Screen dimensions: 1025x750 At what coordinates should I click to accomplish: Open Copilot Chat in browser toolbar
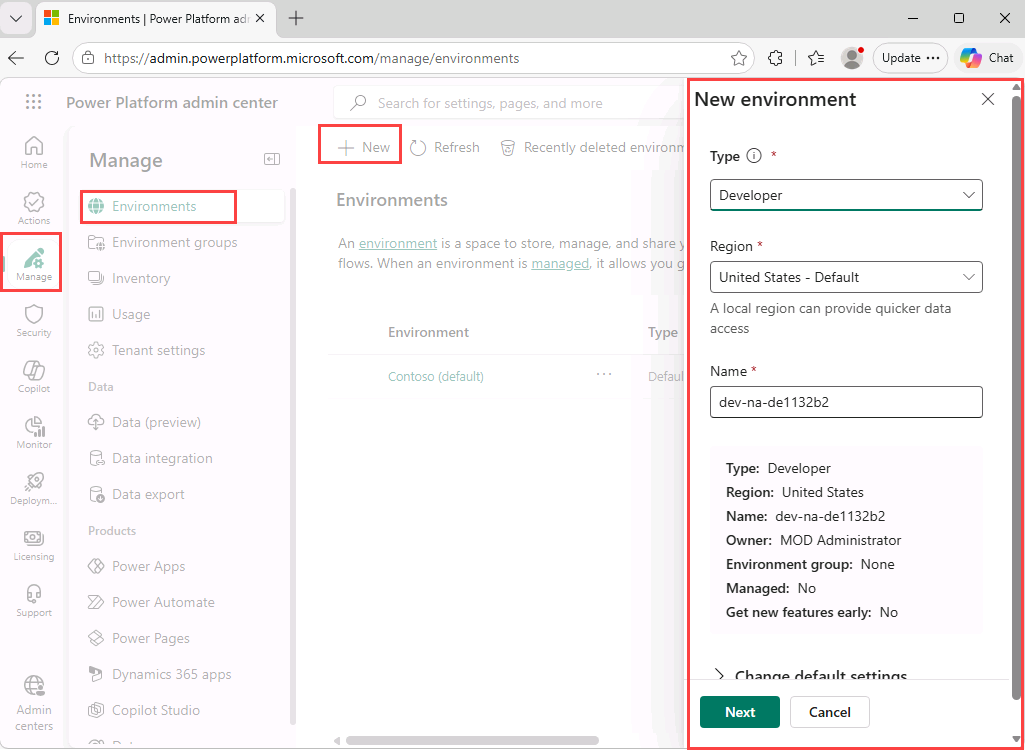click(987, 58)
